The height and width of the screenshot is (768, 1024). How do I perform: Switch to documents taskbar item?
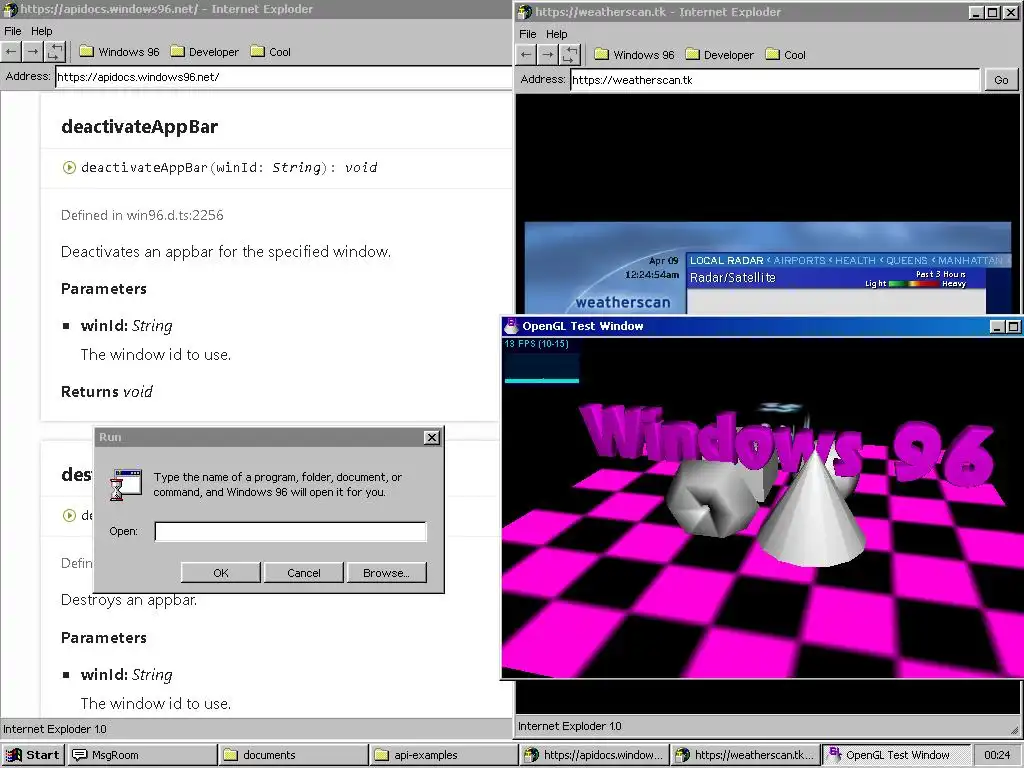tap(293, 755)
